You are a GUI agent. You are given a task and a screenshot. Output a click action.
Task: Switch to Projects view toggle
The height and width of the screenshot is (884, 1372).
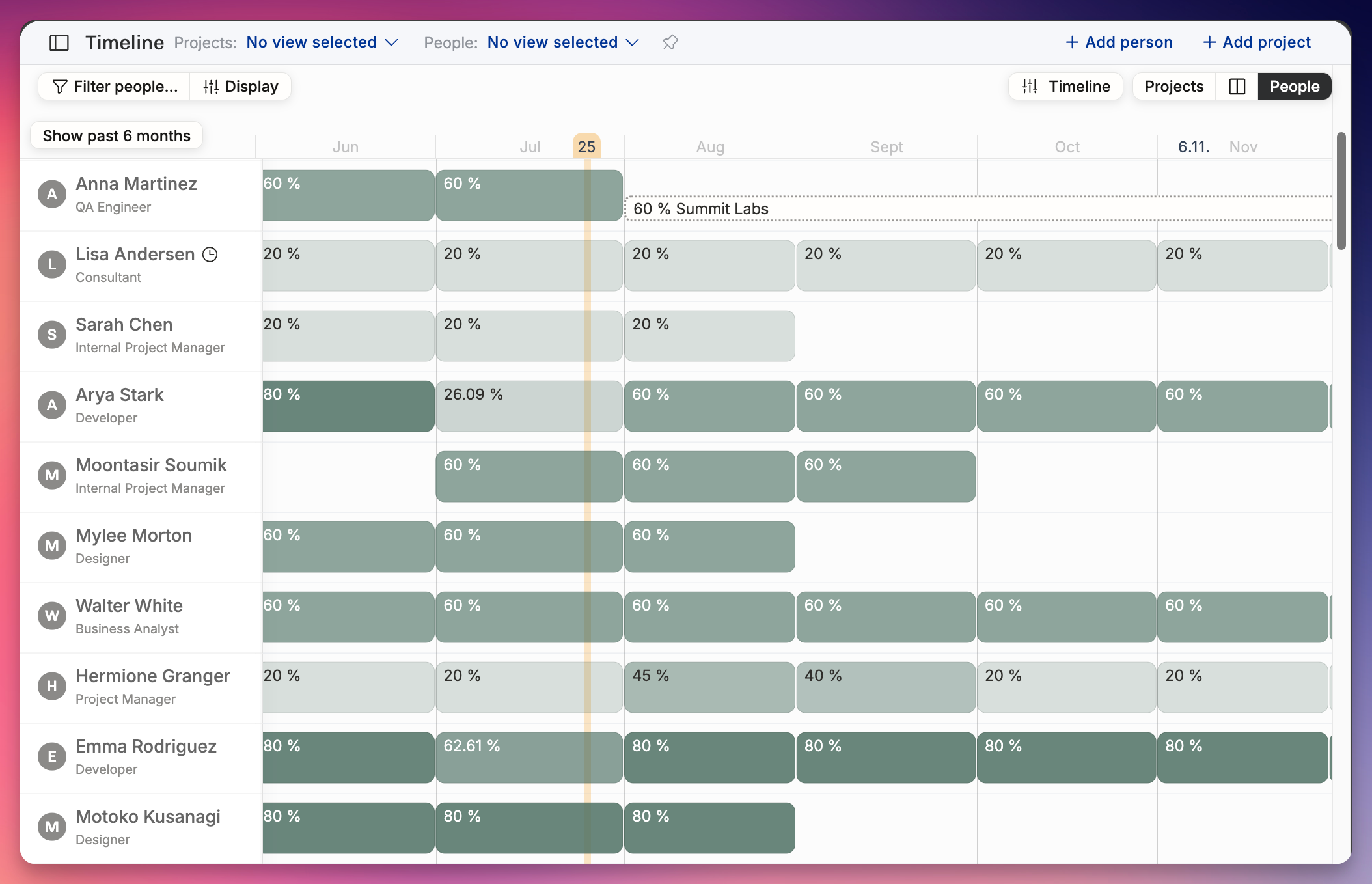tap(1174, 87)
